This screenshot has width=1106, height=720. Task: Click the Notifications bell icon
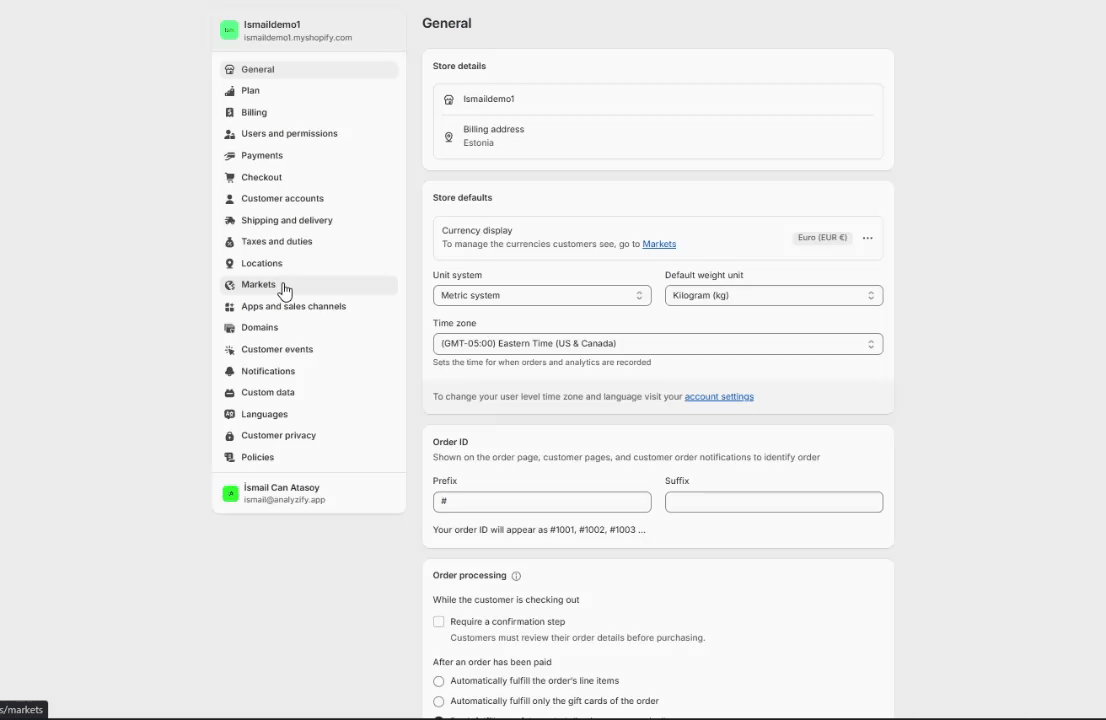[x=229, y=372]
